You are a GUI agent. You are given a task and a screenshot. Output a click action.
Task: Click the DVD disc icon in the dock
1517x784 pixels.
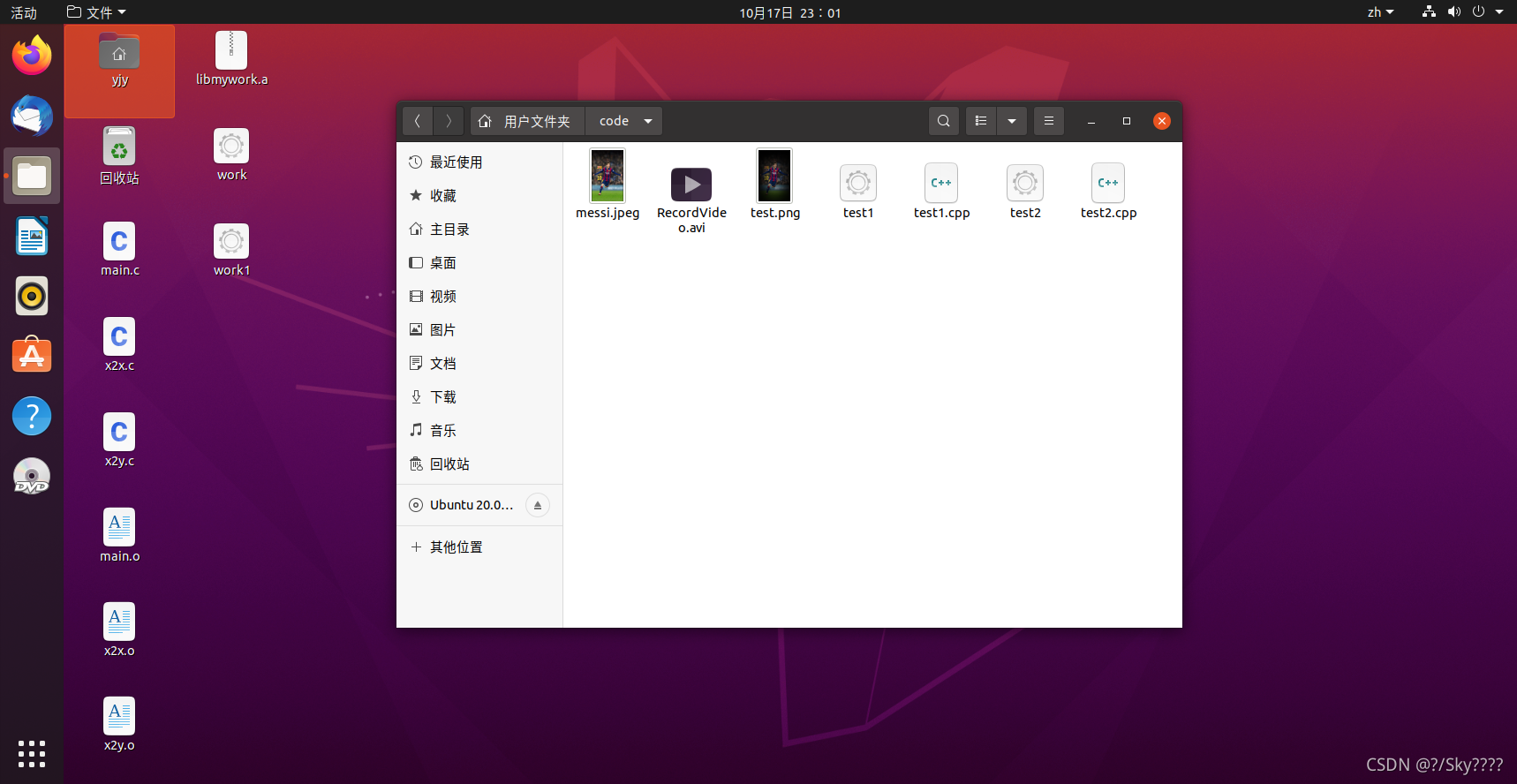tap(32, 476)
